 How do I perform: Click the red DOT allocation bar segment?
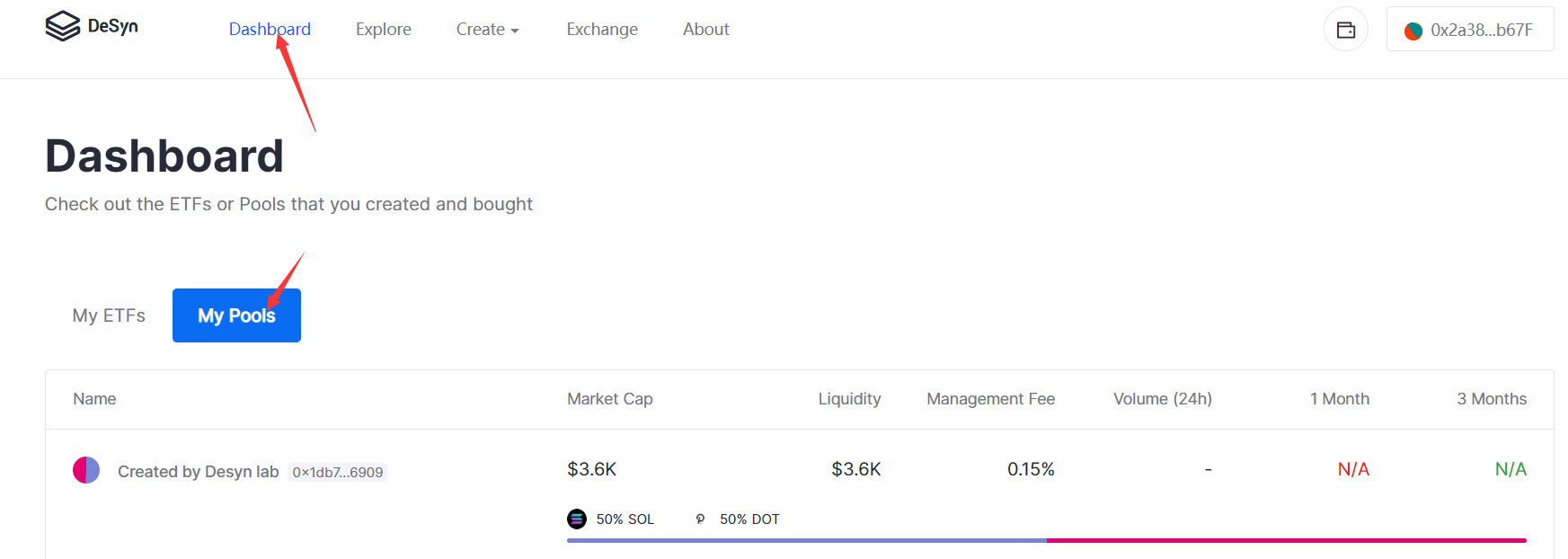coord(1286,540)
